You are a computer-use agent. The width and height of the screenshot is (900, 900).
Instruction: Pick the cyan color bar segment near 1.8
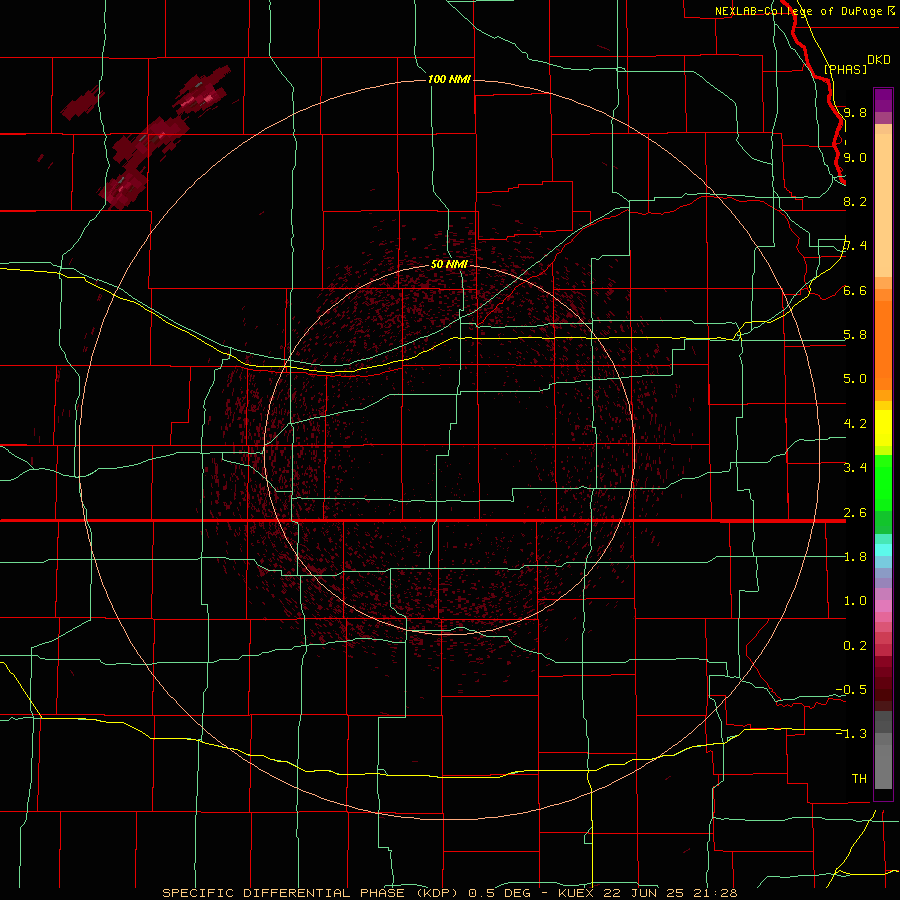[x=883, y=550]
